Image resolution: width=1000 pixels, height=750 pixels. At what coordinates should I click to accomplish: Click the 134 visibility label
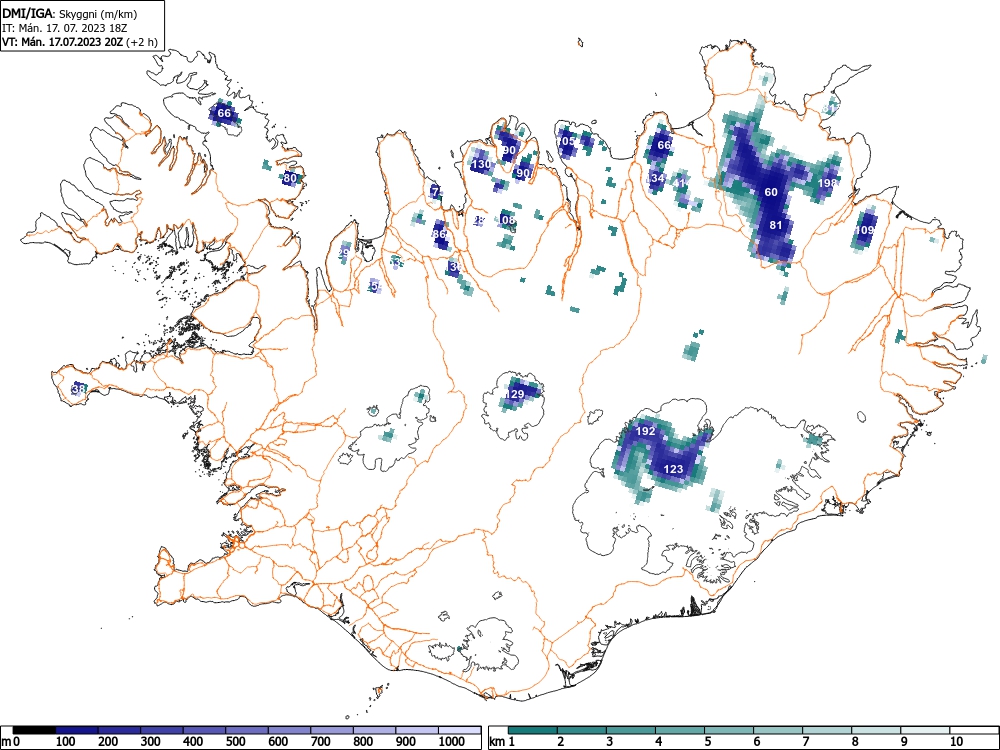point(655,179)
